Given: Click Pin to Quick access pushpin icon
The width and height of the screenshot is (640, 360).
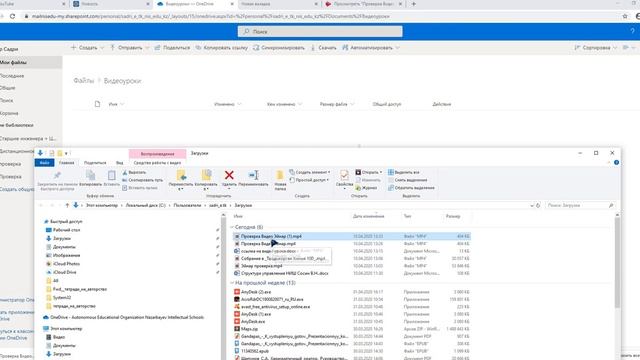Looking at the screenshot, I should pyautogui.click(x=57, y=176).
